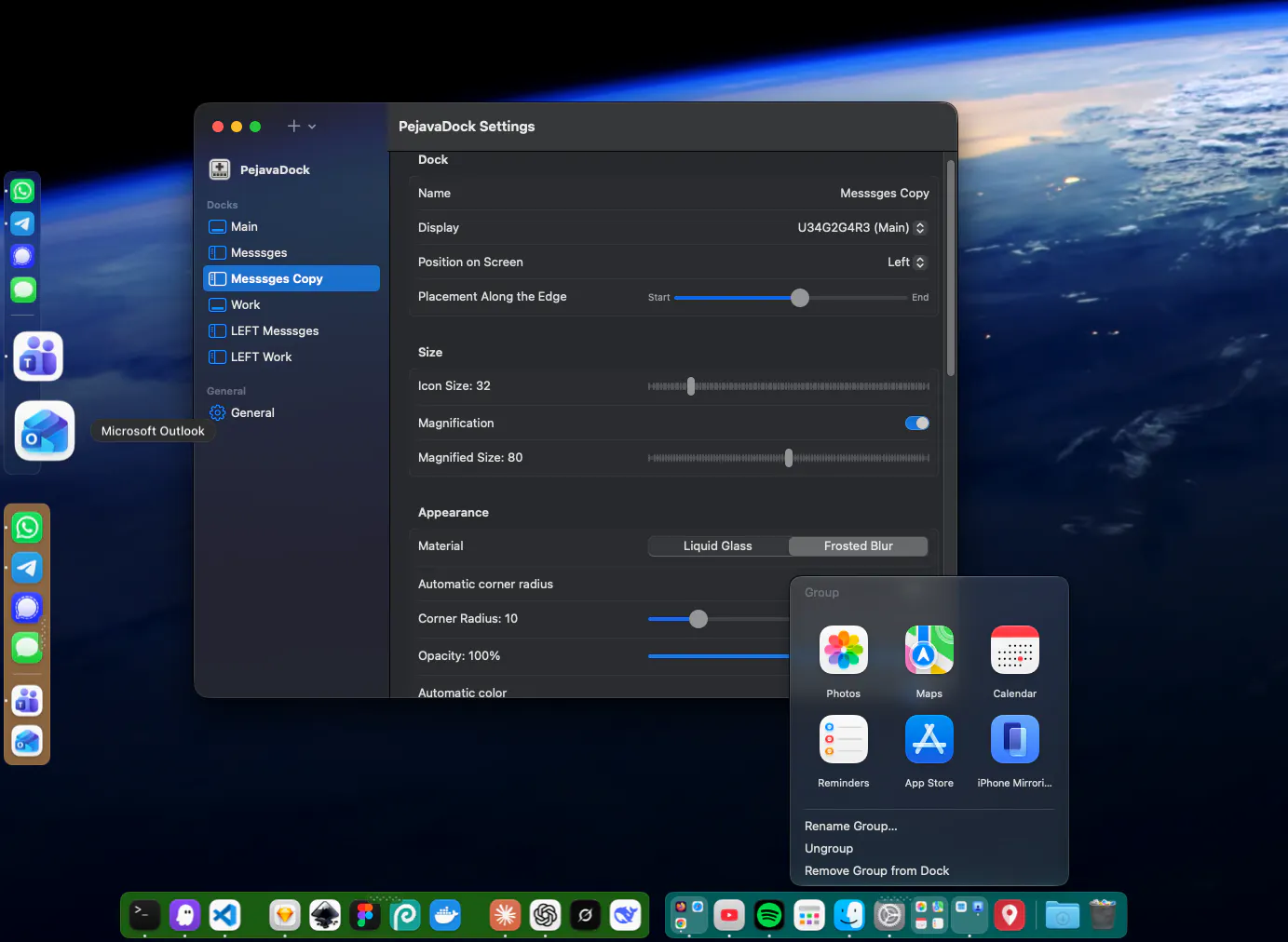Click the magnified Microsoft Outlook dock icon
The width and height of the screenshot is (1288, 942).
[45, 431]
